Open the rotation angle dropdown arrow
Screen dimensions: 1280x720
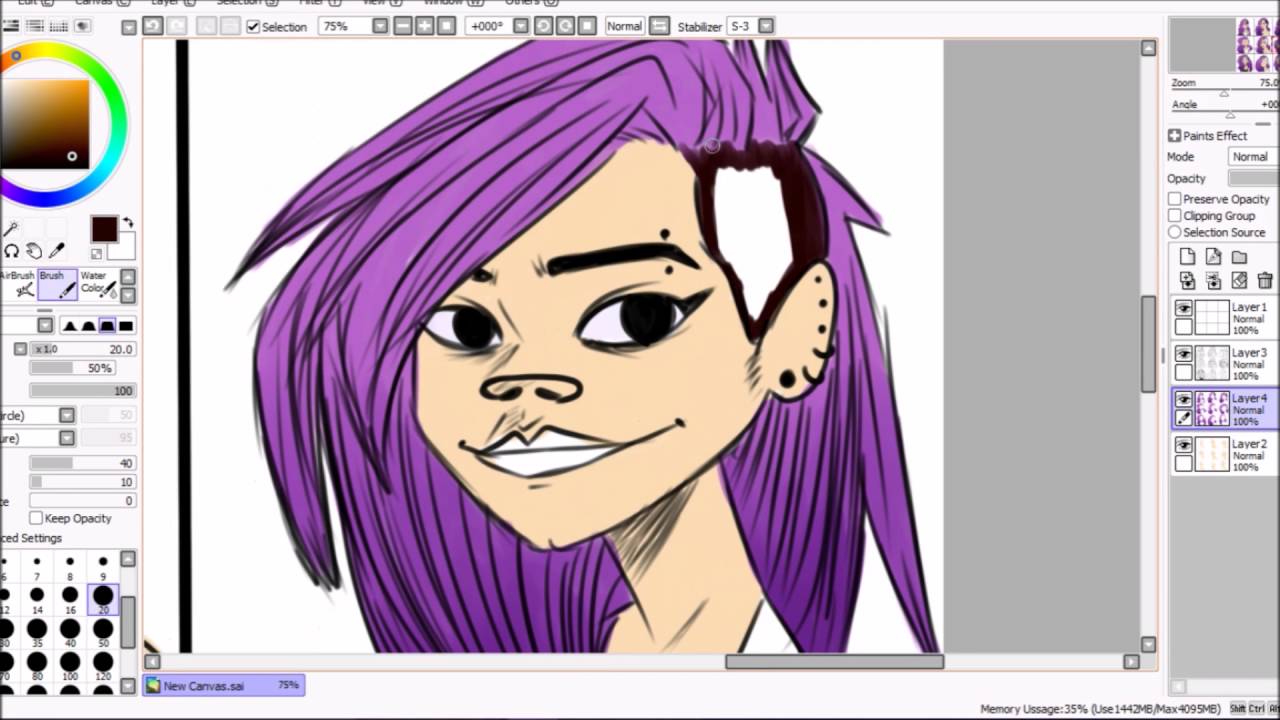pyautogui.click(x=520, y=26)
